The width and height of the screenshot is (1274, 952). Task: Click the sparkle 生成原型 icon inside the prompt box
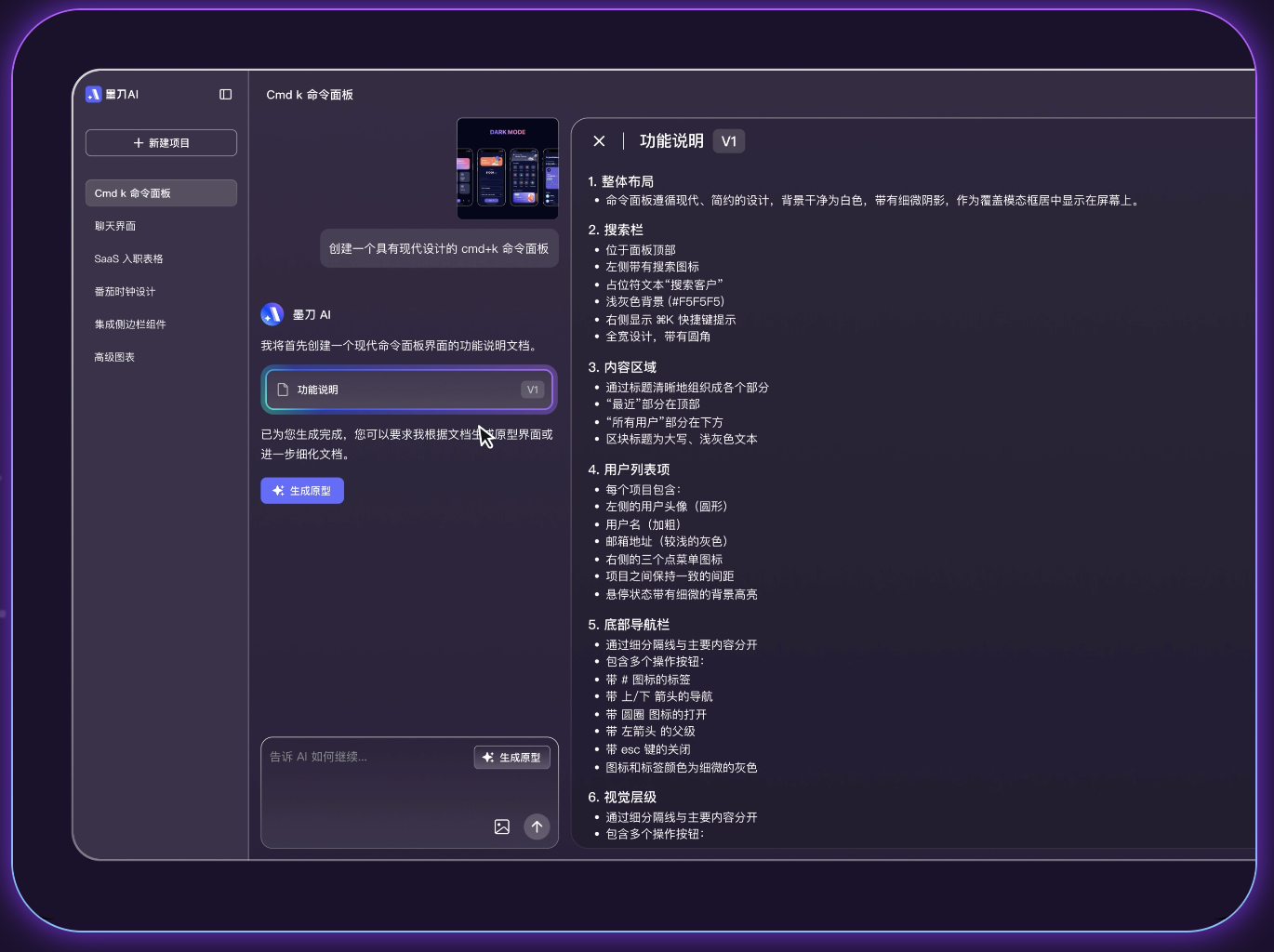[487, 757]
